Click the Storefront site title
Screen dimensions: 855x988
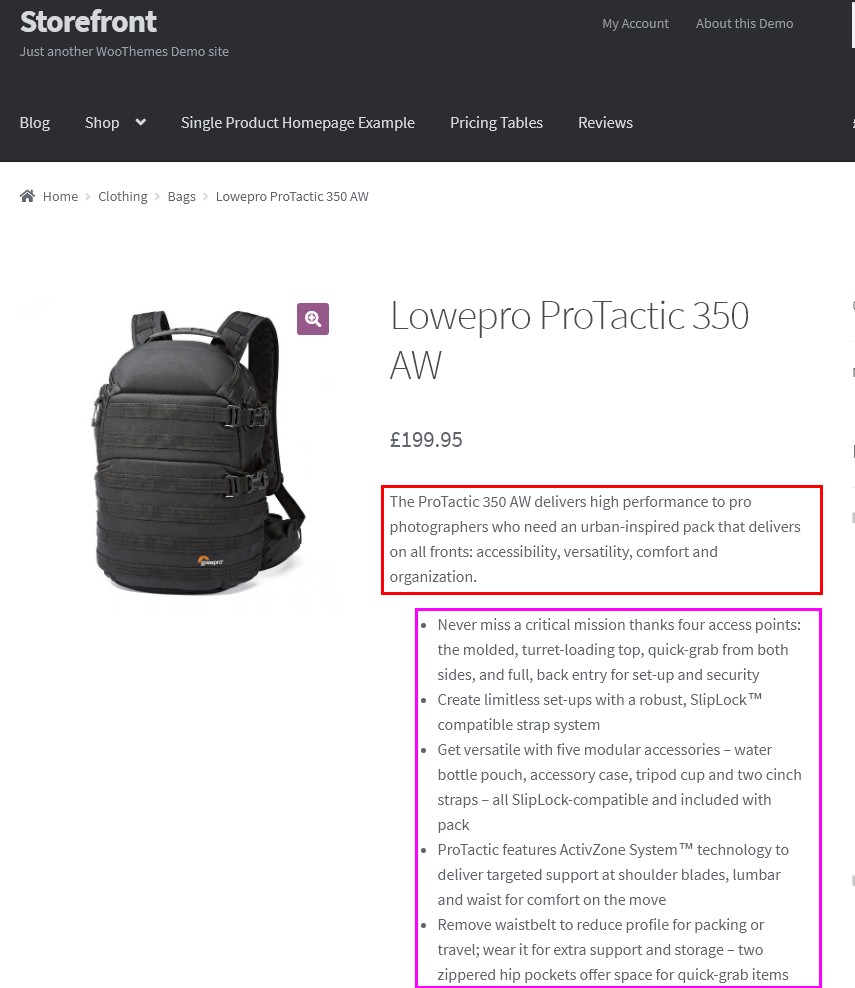(x=88, y=22)
